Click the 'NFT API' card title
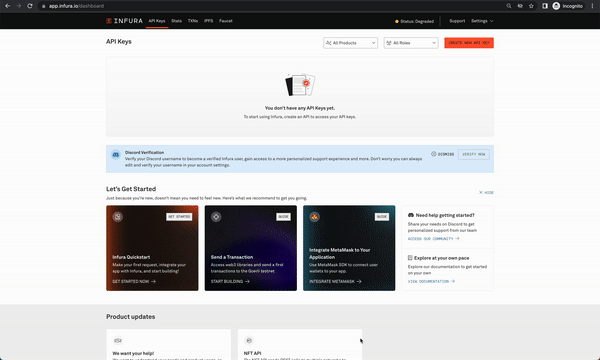Image resolution: width=600 pixels, height=360 pixels. pyautogui.click(x=252, y=353)
